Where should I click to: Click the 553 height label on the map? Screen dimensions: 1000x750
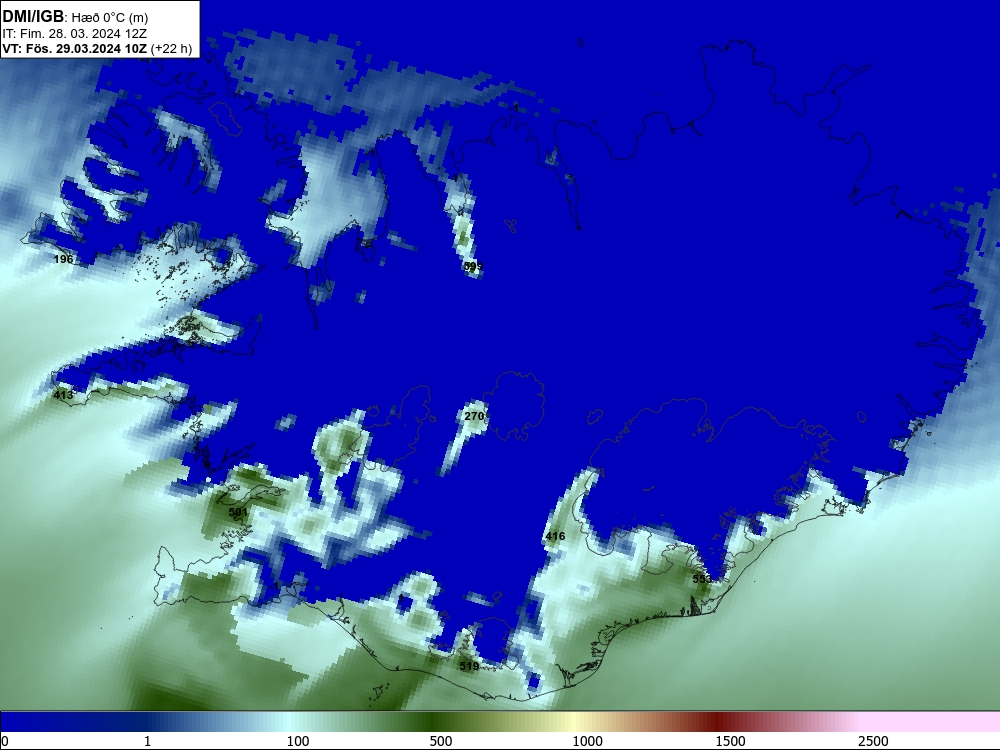(702, 579)
